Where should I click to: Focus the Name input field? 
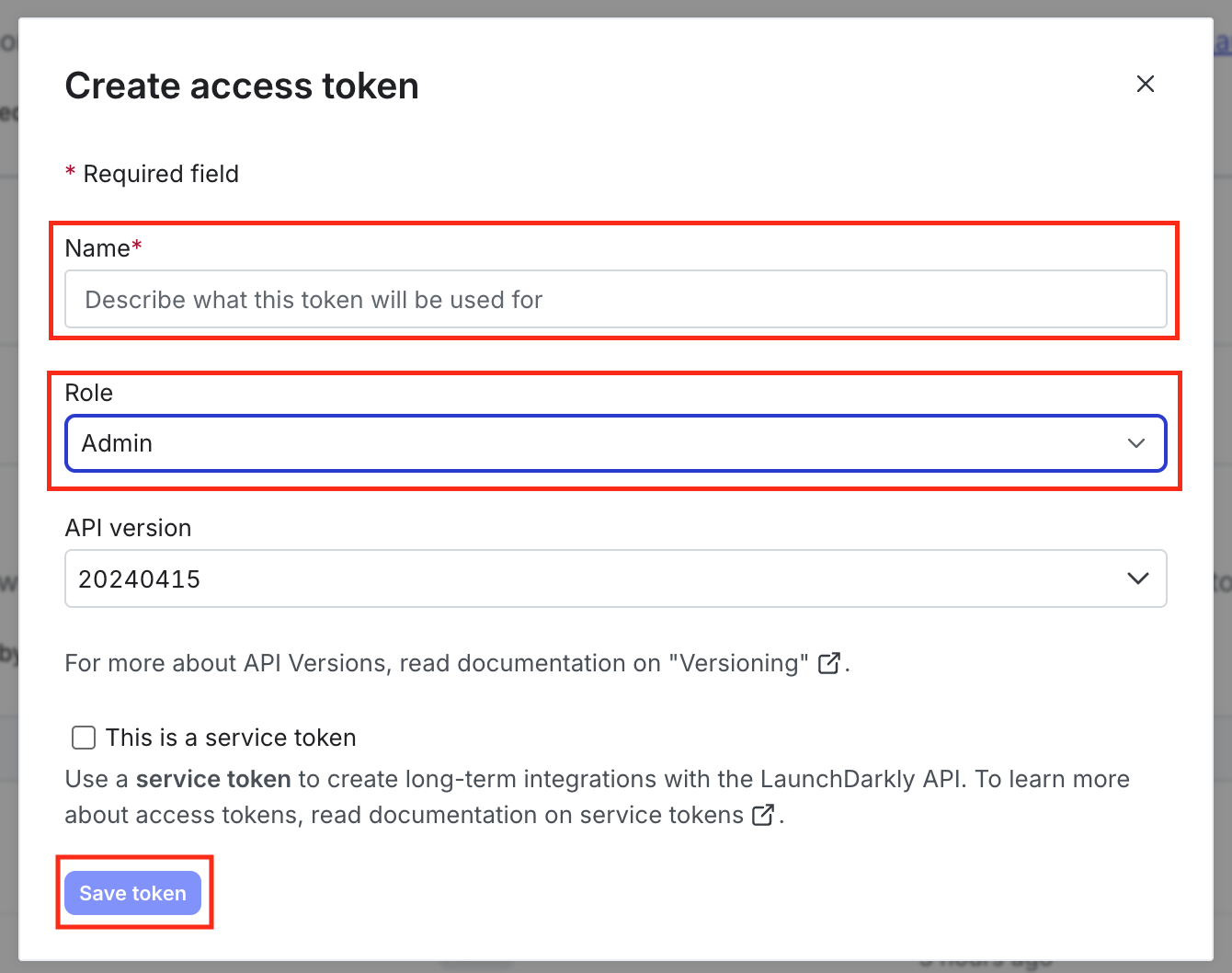(x=614, y=300)
